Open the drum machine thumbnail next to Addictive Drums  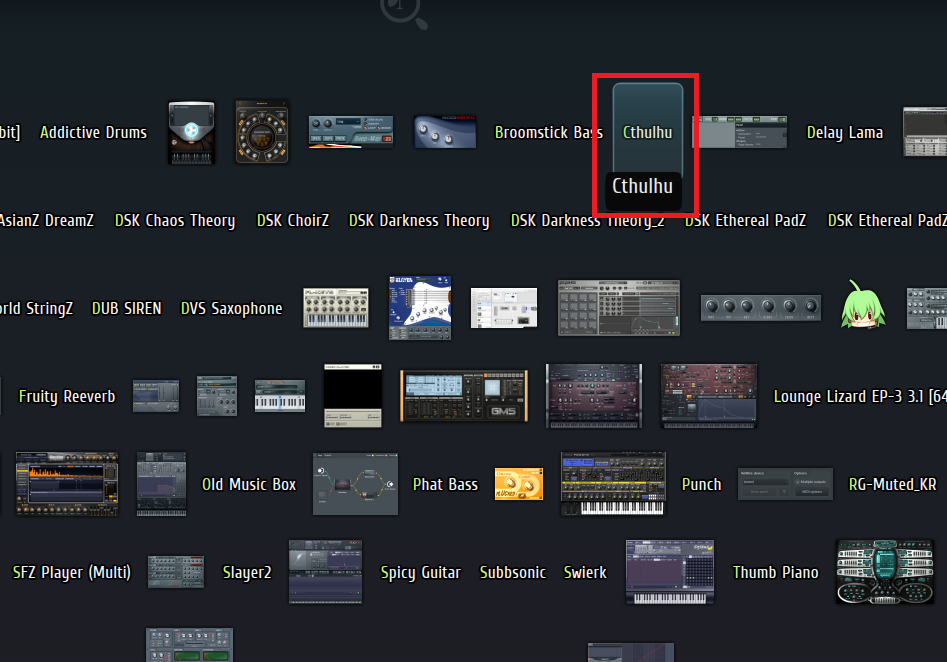coord(191,132)
